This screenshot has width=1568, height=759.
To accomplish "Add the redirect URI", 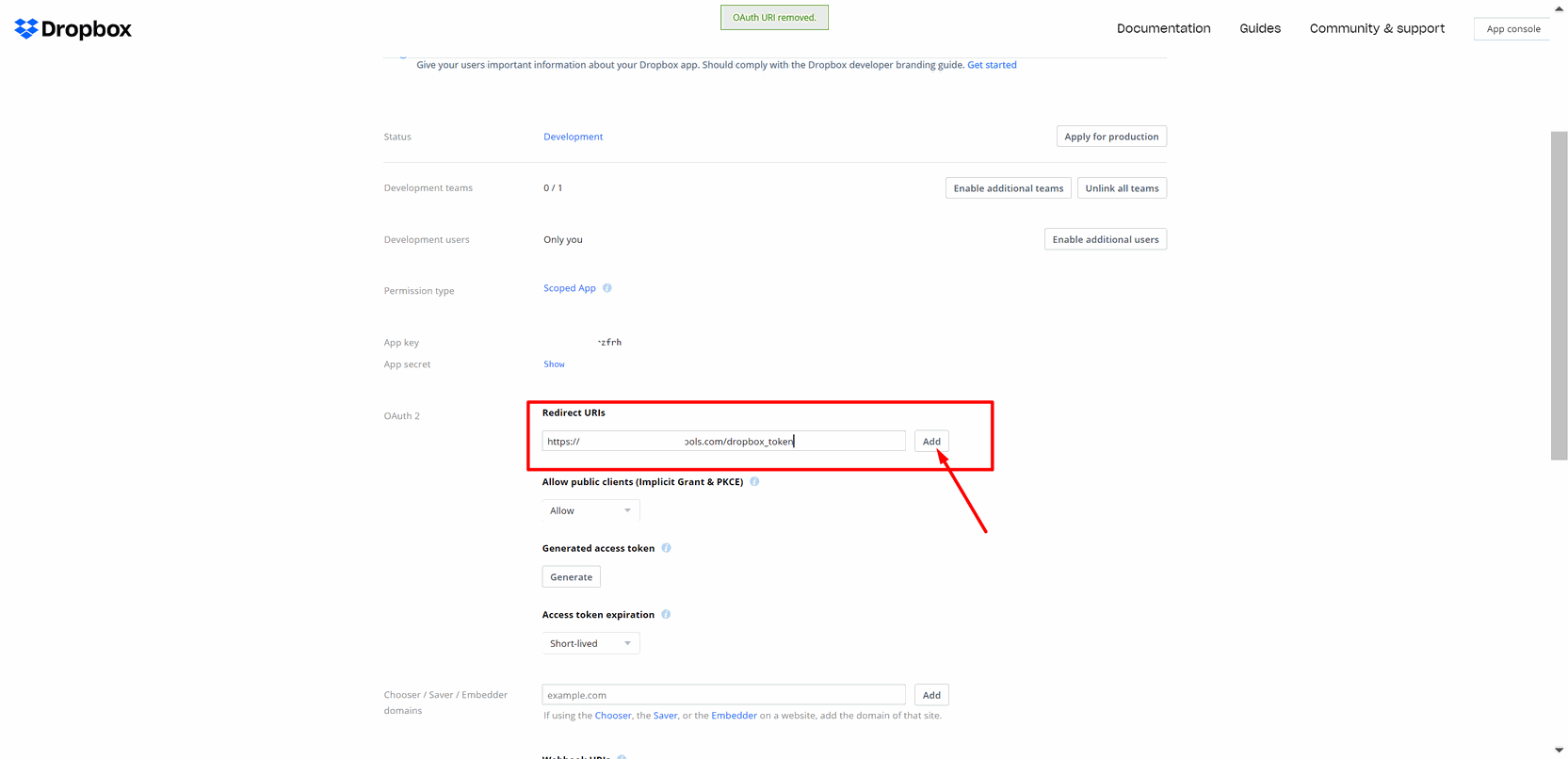I will click(x=931, y=441).
